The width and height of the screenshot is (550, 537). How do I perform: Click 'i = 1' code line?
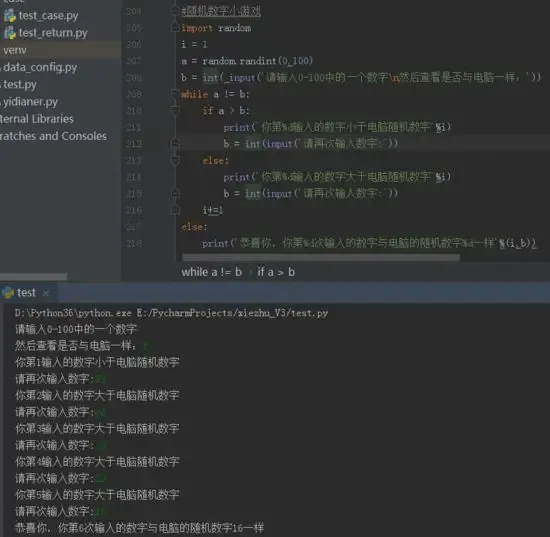(x=194, y=44)
